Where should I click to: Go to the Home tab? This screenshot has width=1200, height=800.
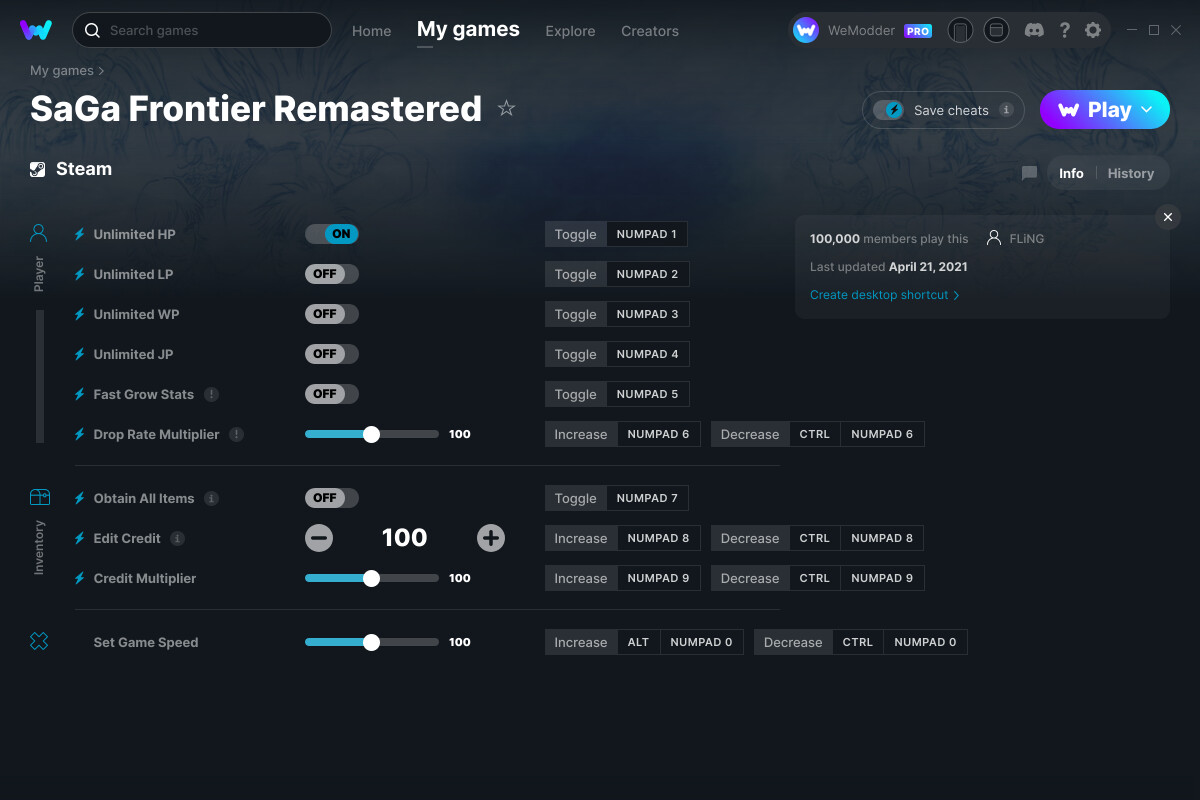pyautogui.click(x=371, y=31)
